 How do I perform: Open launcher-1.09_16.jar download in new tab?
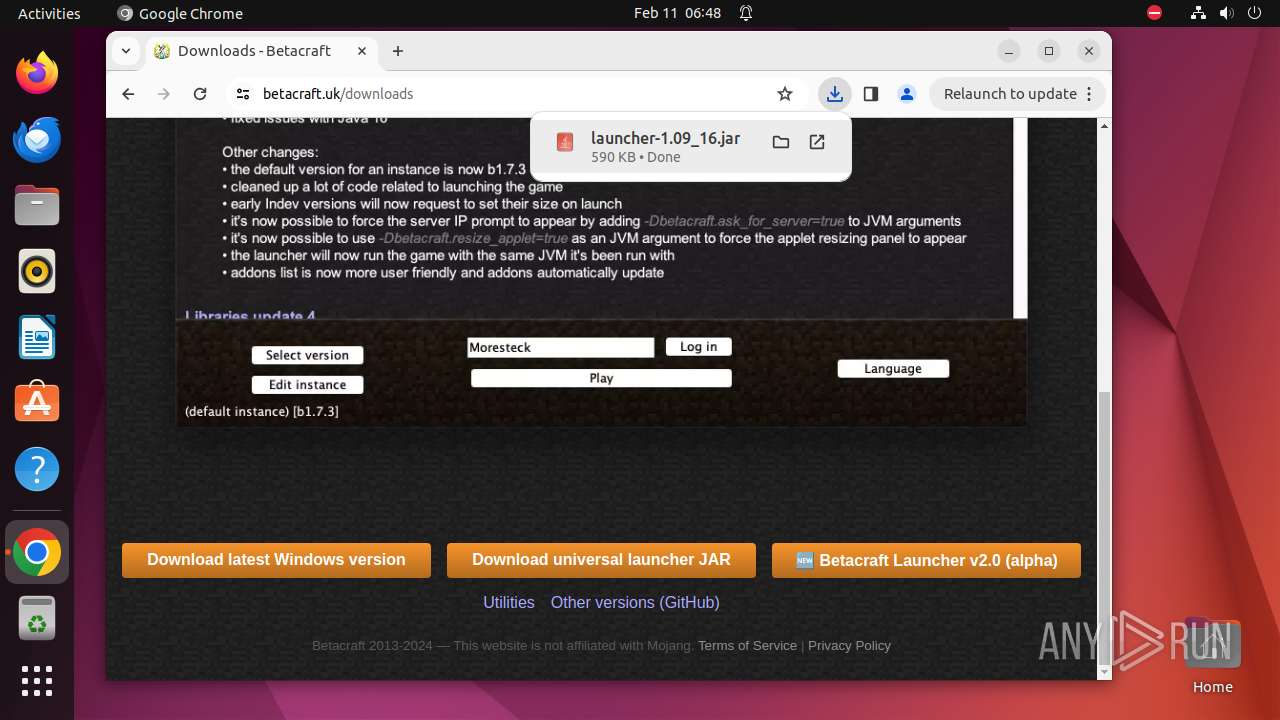click(x=817, y=142)
